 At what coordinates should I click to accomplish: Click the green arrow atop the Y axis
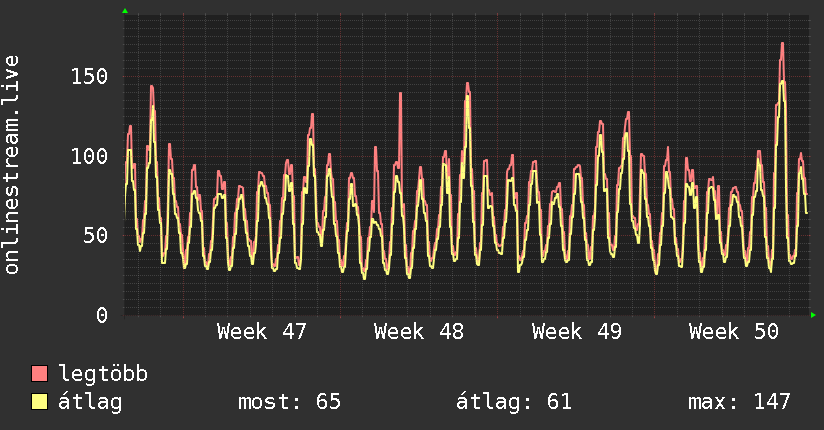[125, 11]
